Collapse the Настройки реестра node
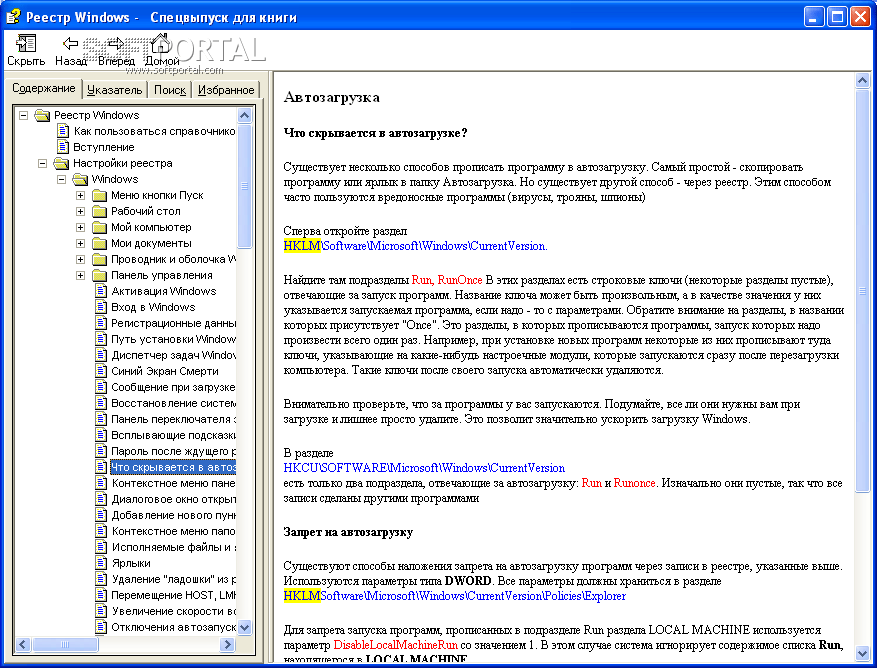877x668 pixels. pyautogui.click(x=43, y=163)
